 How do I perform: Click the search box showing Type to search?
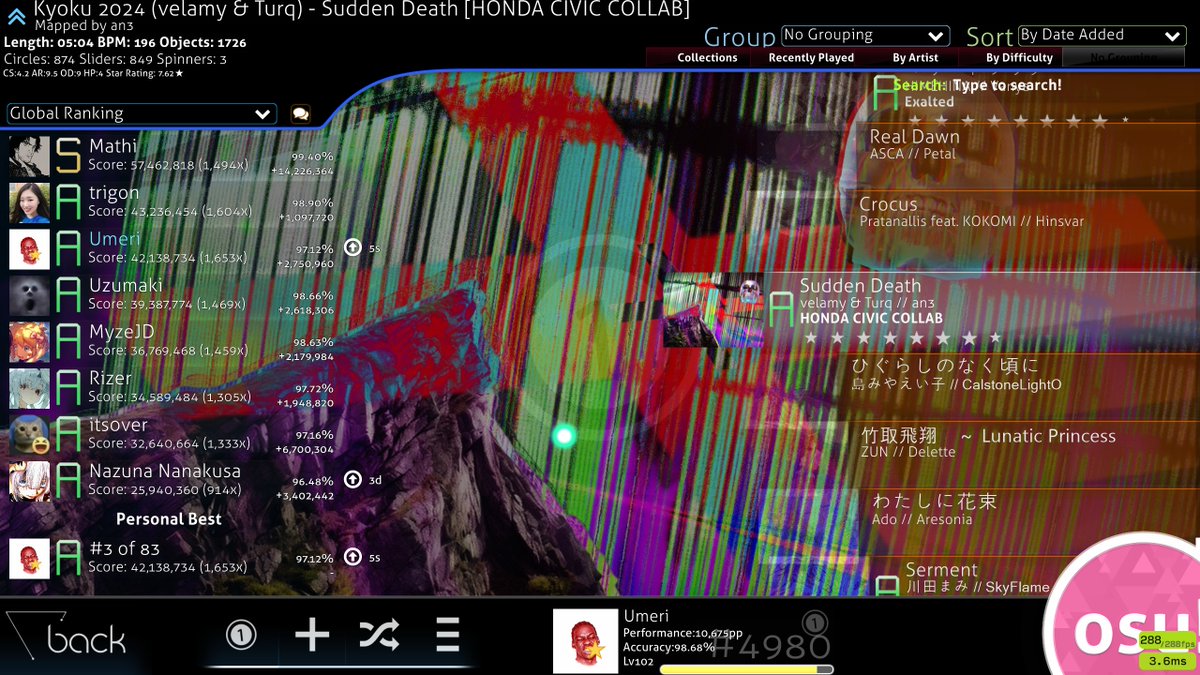point(977,86)
